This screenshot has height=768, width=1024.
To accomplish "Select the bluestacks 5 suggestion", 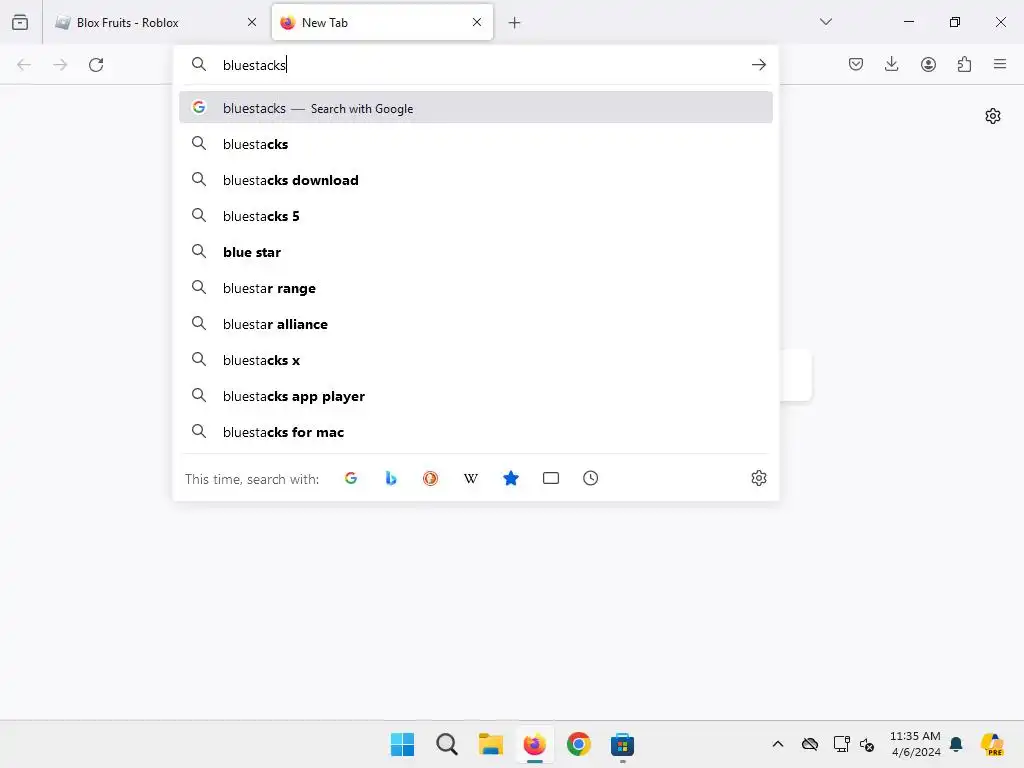I will pyautogui.click(x=476, y=216).
